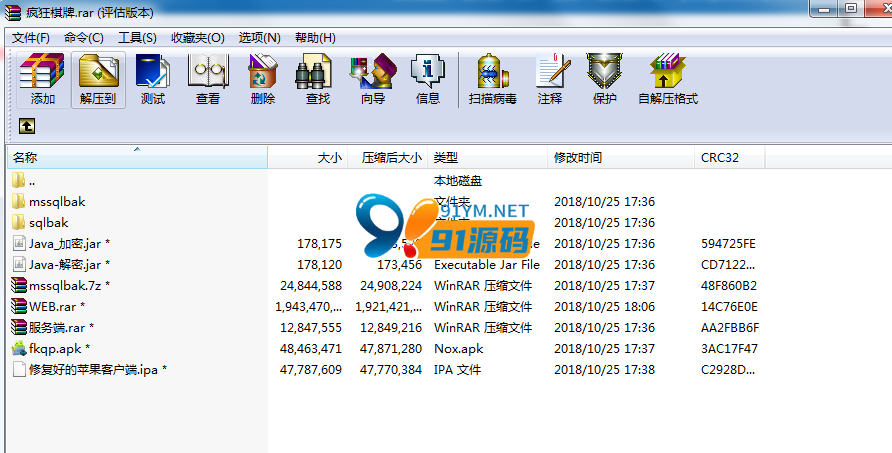This screenshot has width=892, height=453.
Task: Open the 收藏夹(O) menu
Action: click(x=197, y=38)
